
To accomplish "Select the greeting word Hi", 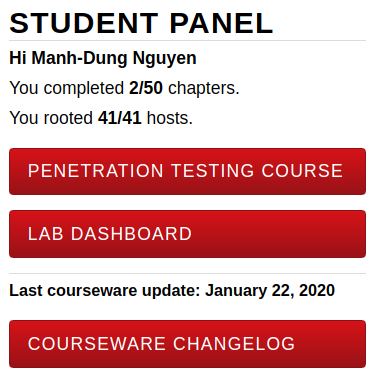I will coord(18,58).
